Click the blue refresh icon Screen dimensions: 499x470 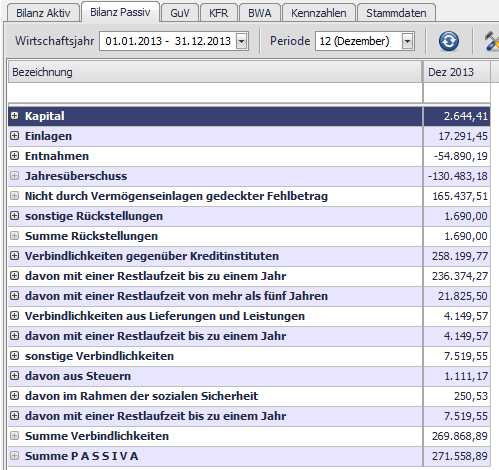[449, 41]
